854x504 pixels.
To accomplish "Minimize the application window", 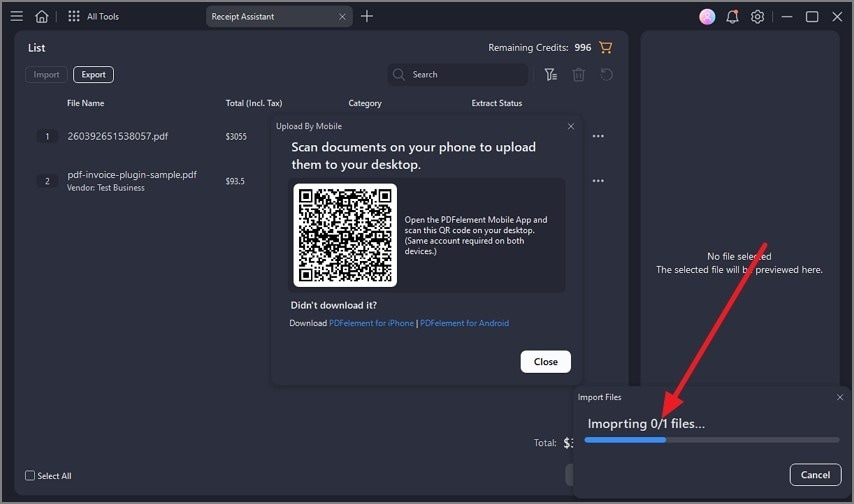I will (786, 17).
